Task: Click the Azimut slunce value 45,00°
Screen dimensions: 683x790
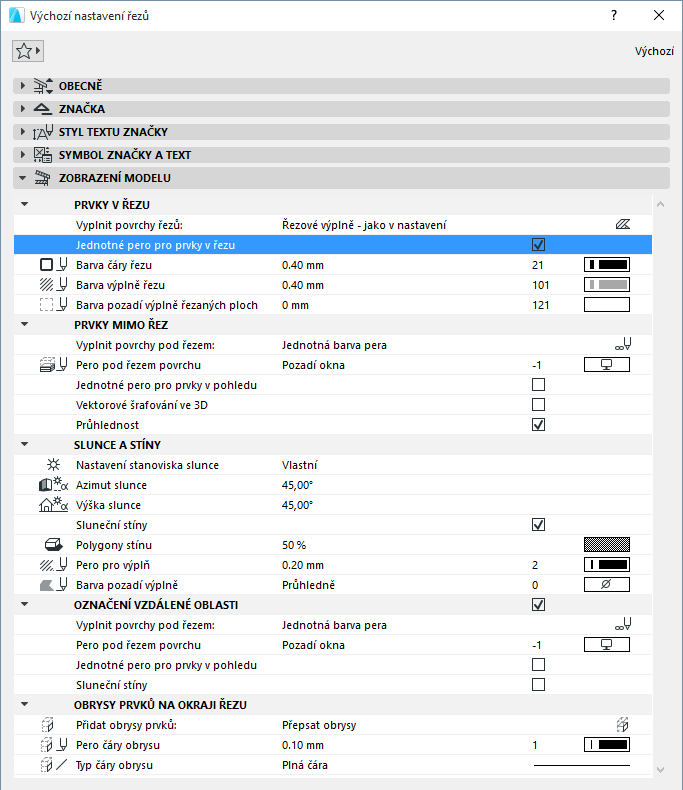Action: click(x=297, y=485)
